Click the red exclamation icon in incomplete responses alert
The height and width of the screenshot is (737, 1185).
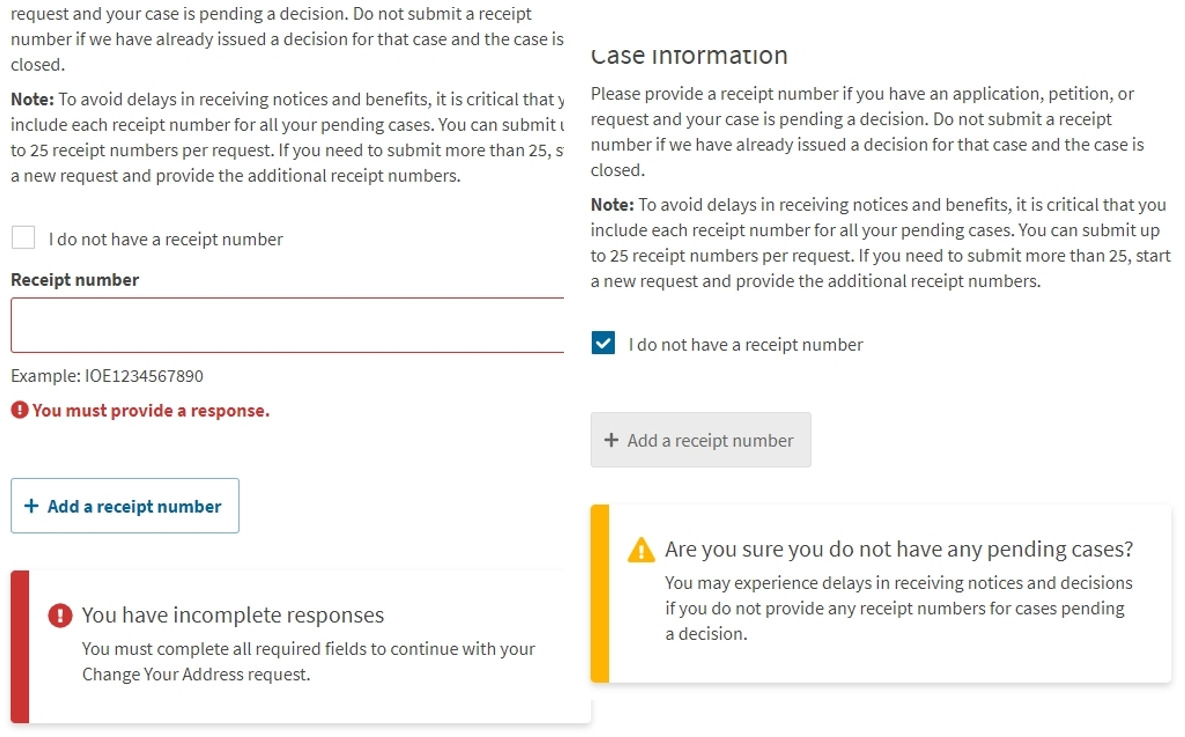(60, 615)
